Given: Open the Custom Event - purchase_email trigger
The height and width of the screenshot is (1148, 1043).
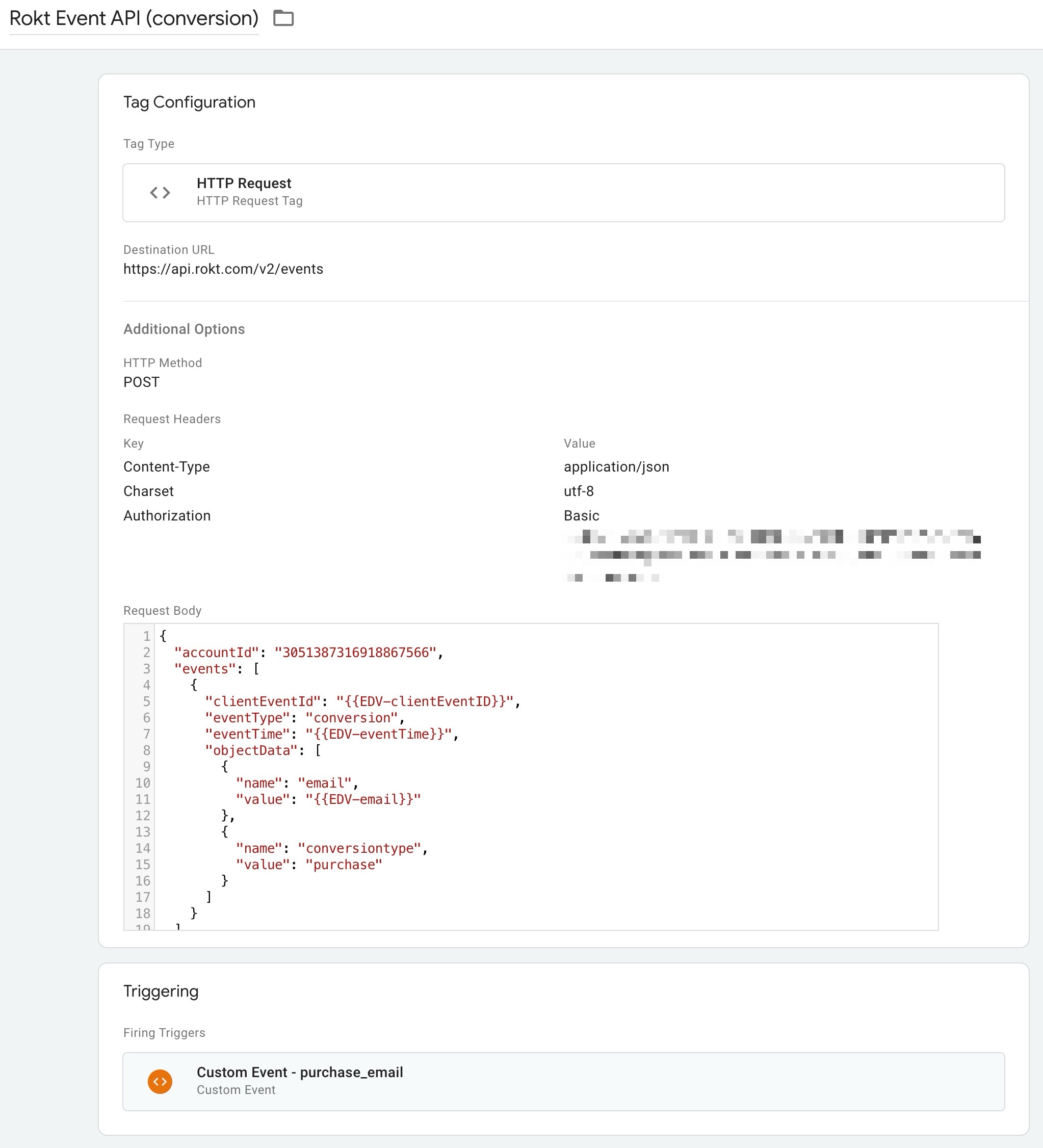Looking at the screenshot, I should [564, 1081].
